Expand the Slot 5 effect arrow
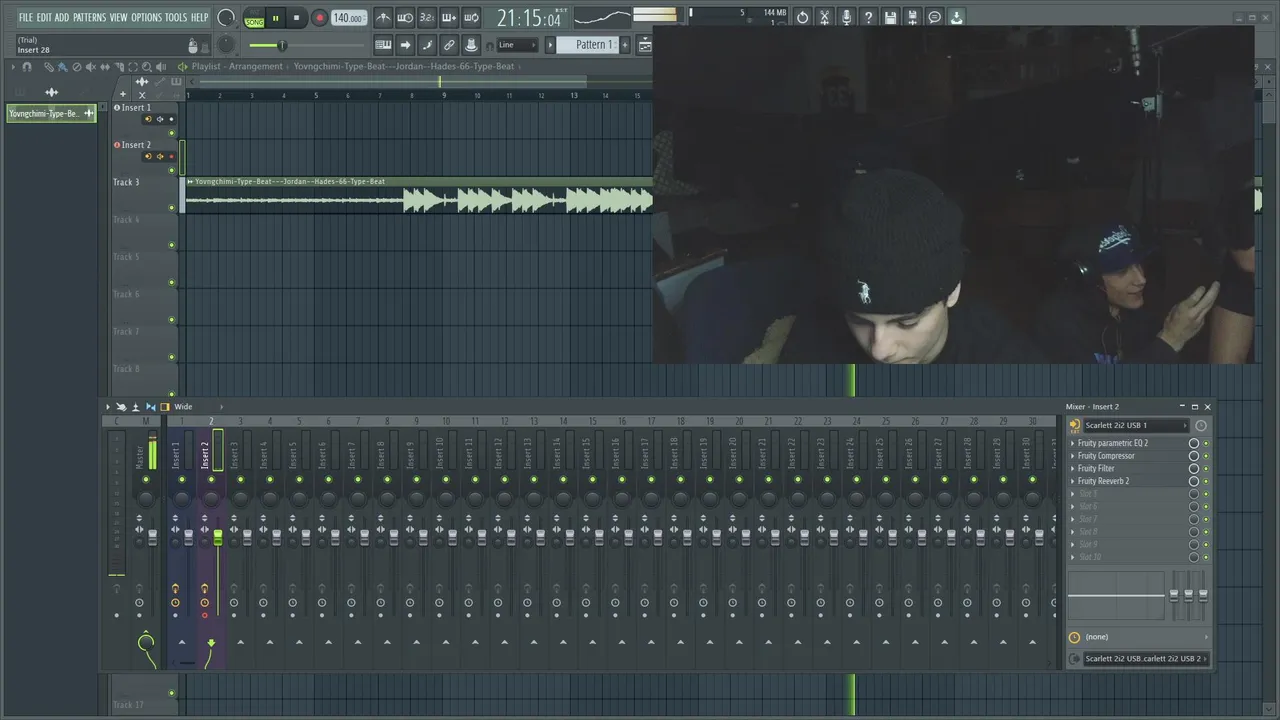This screenshot has width=1280, height=720. [1073, 494]
